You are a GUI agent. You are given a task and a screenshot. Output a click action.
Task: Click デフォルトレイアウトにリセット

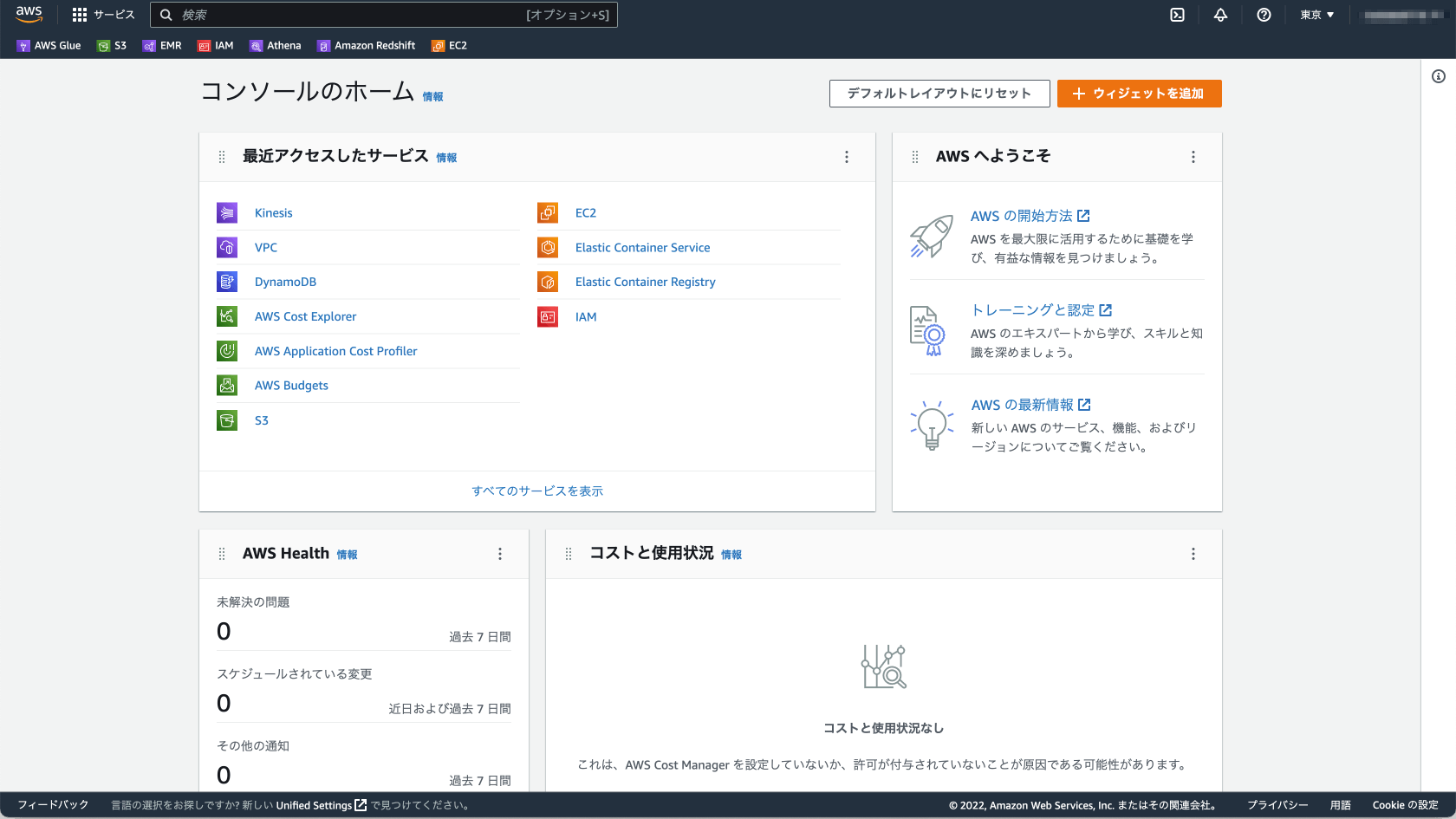[939, 94]
